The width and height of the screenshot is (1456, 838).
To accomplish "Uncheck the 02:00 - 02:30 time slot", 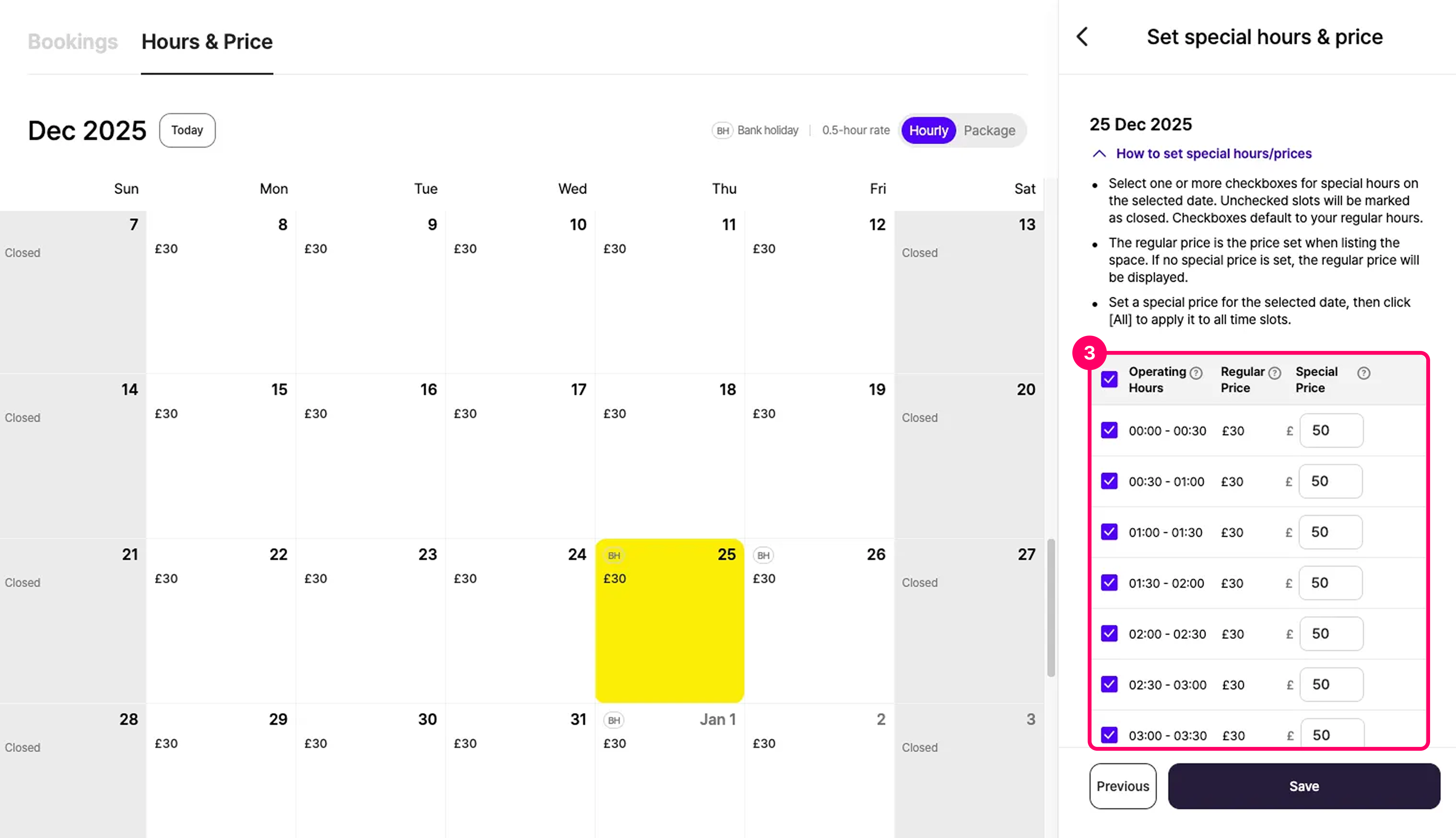I will click(1109, 634).
